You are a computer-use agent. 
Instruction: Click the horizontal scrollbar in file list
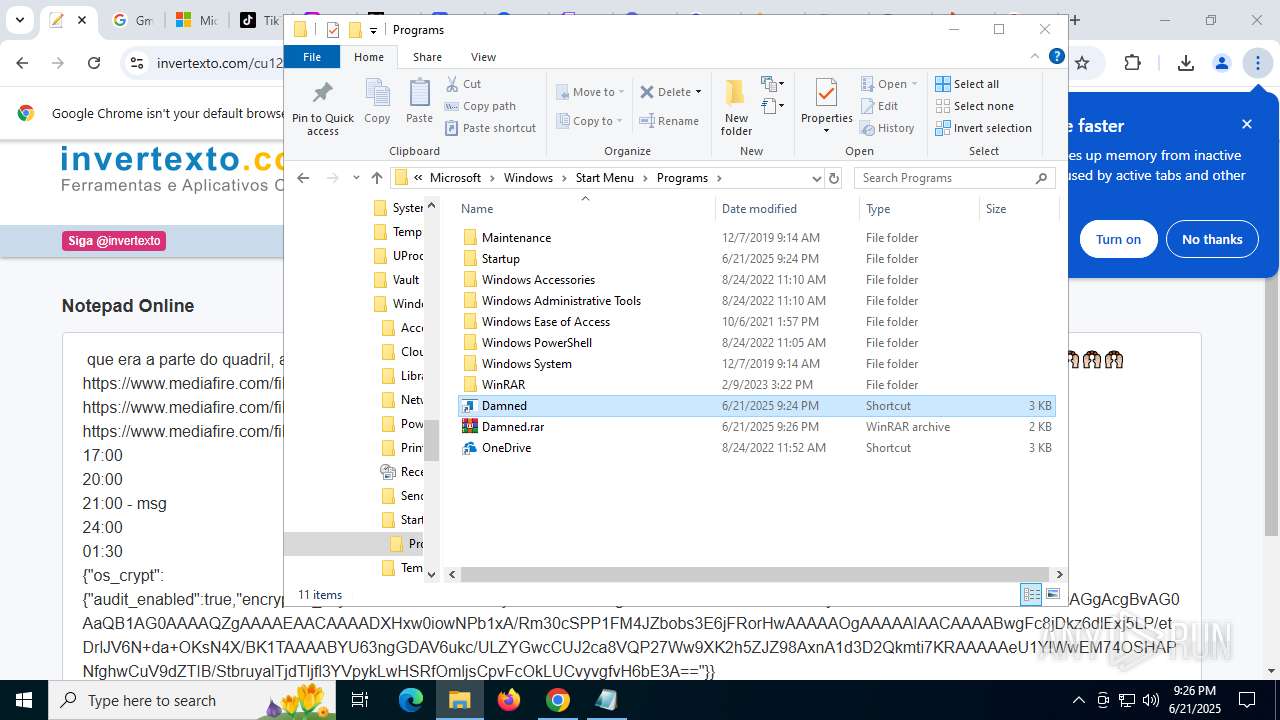click(x=755, y=574)
